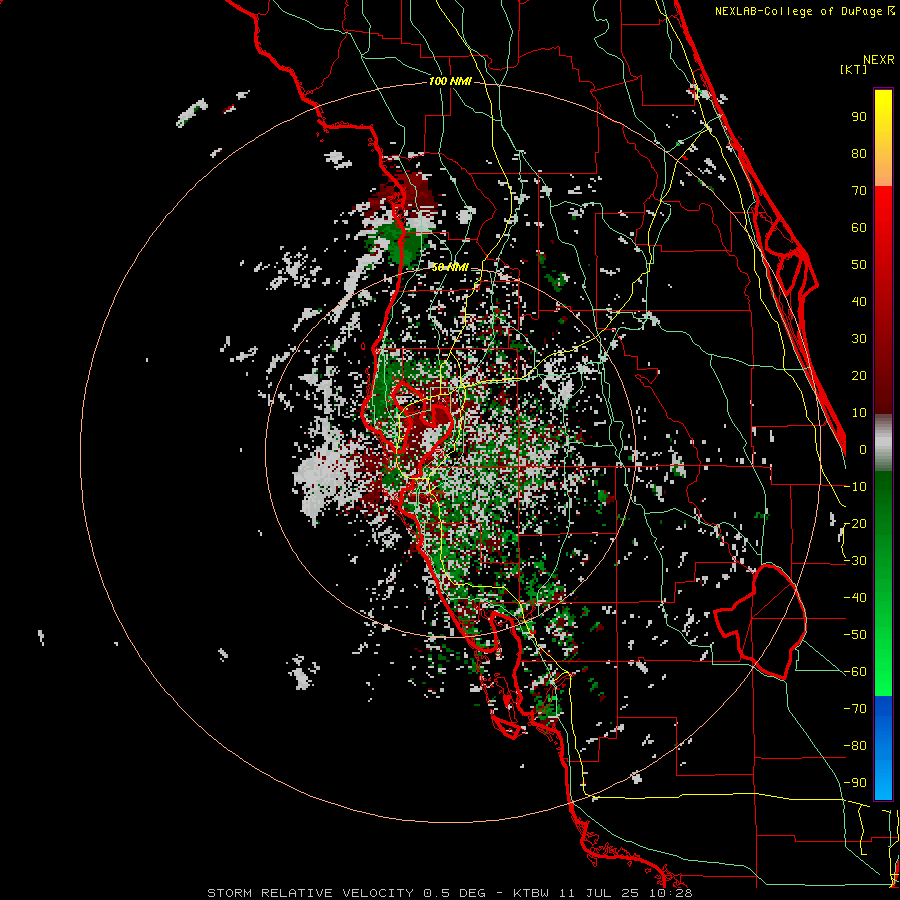Click the "KTBW" station identifier
Image resolution: width=900 pixels, height=900 pixels.
click(x=531, y=893)
